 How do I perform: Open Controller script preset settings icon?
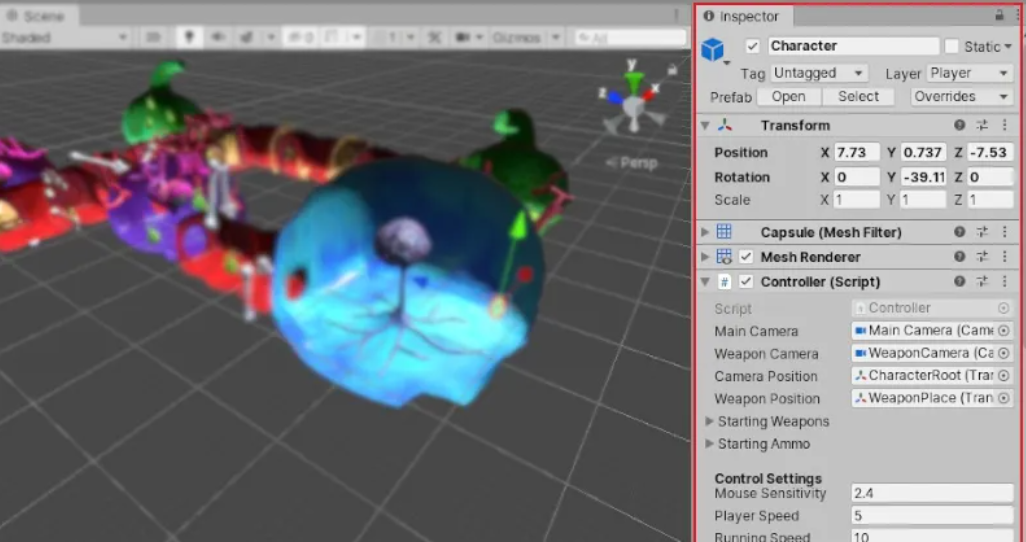pos(982,282)
